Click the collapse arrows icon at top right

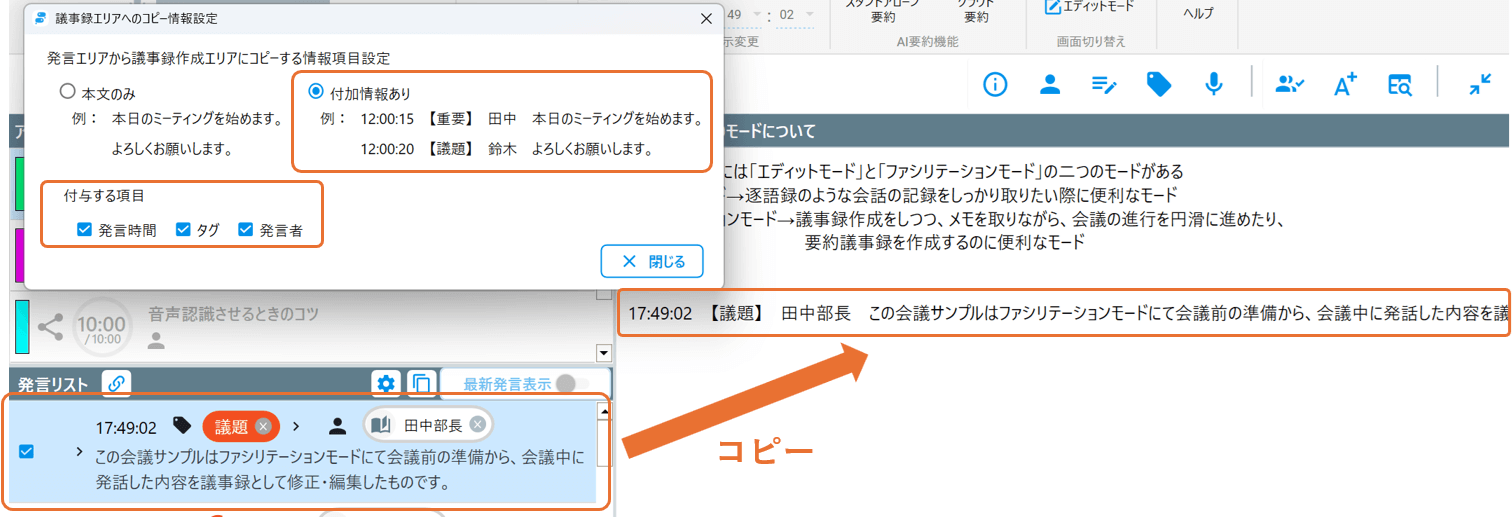pyautogui.click(x=1480, y=85)
